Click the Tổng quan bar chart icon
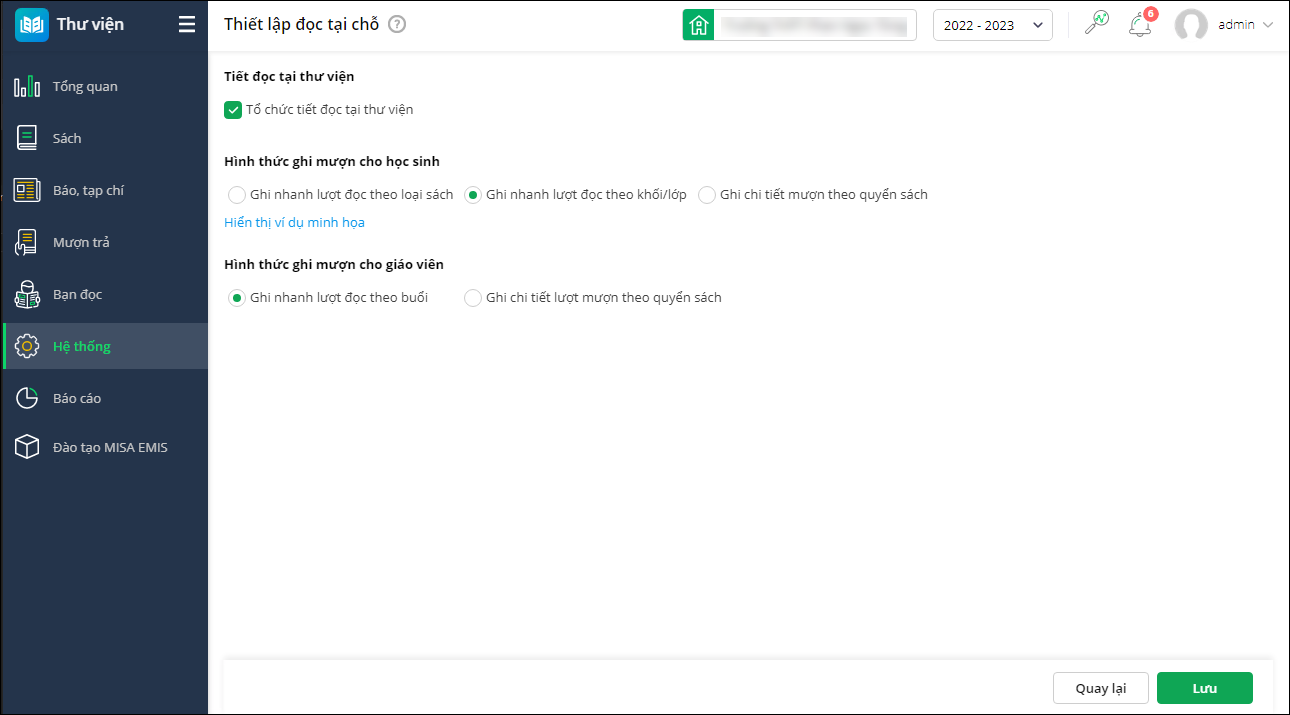The width and height of the screenshot is (1290, 715). coord(27,86)
